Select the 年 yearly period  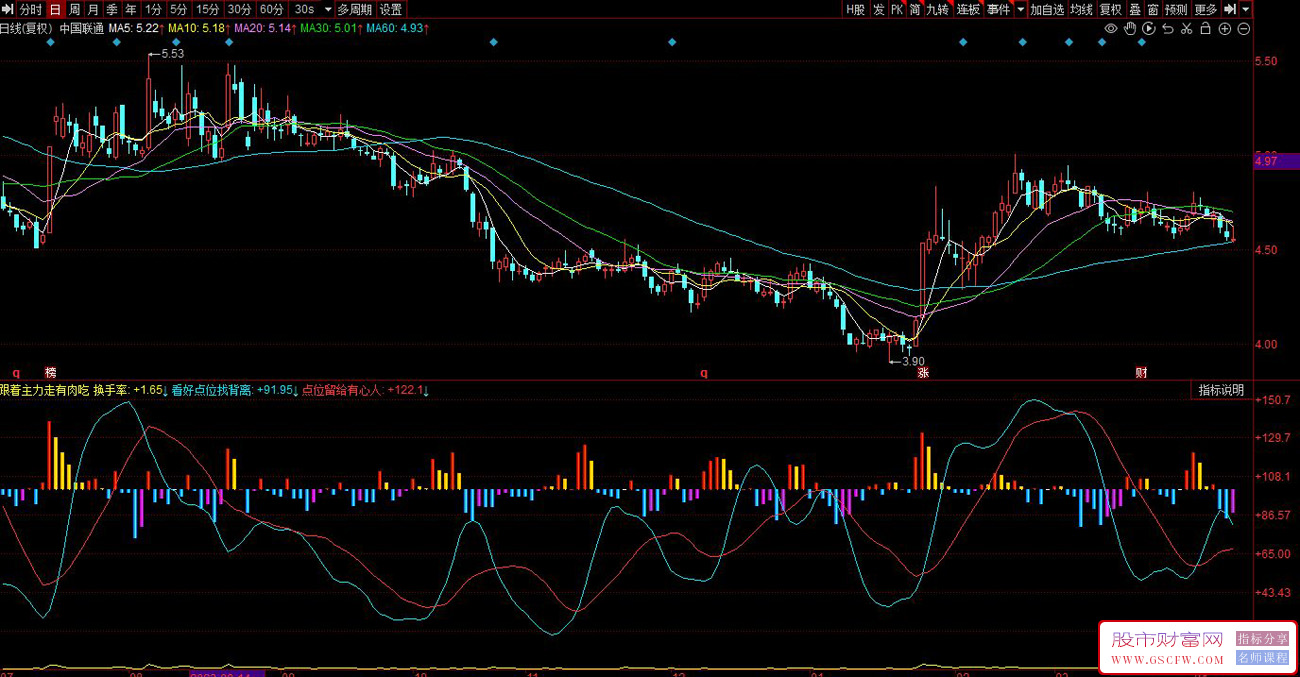point(131,9)
